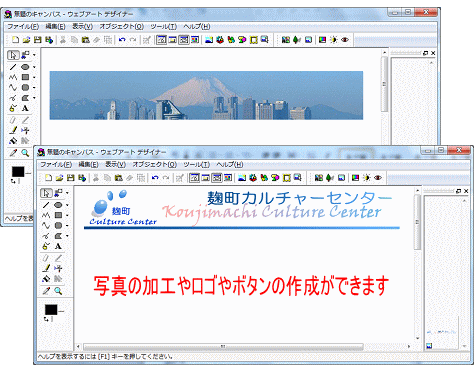Screen dimensions: 475x372
Task: Toggle second view-mode button in front window toolbar
Action: point(206,178)
